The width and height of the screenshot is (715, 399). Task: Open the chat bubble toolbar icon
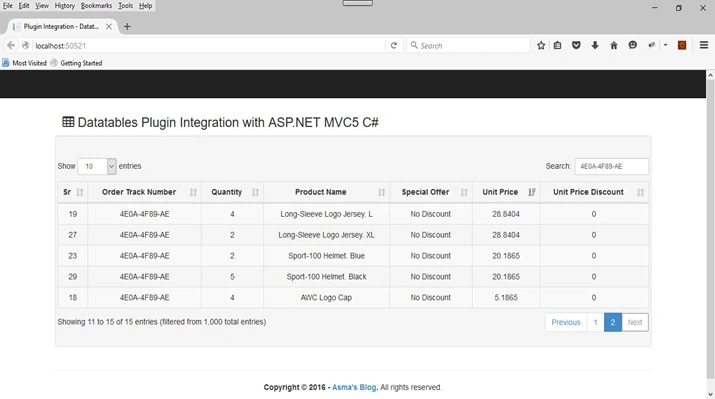tap(632, 45)
